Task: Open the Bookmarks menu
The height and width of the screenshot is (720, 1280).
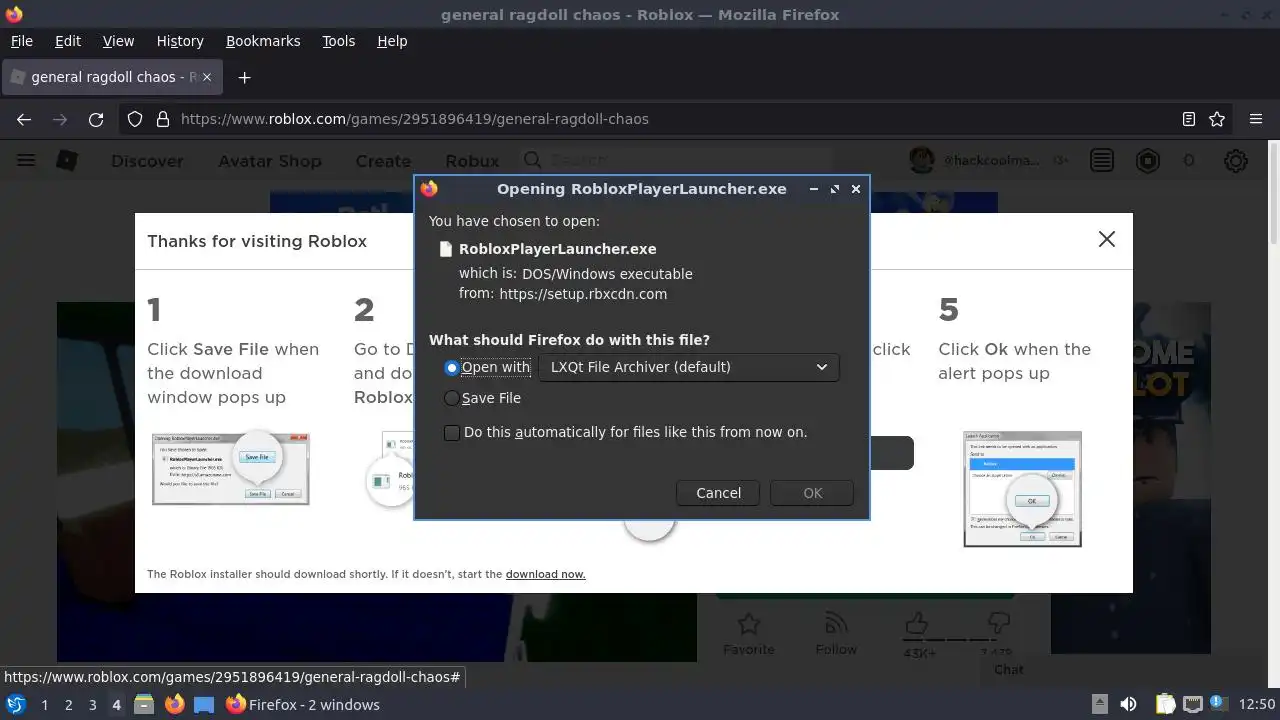Action: point(263,41)
